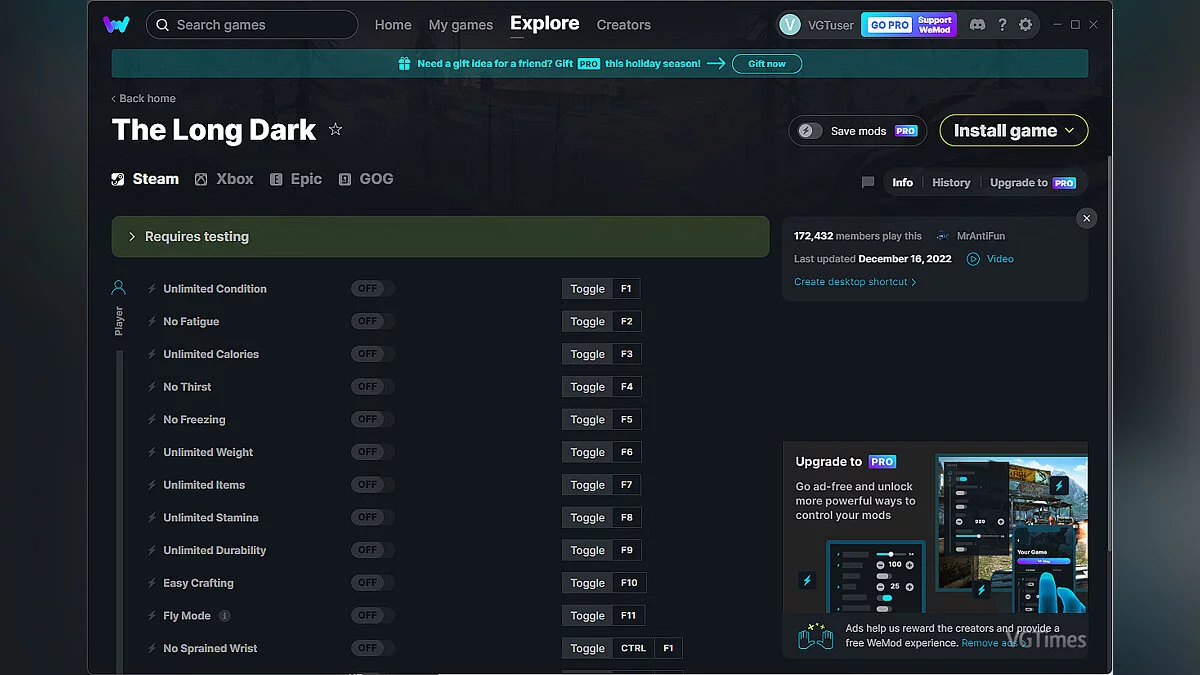Click the Player icon in left sidebar

coord(118,287)
